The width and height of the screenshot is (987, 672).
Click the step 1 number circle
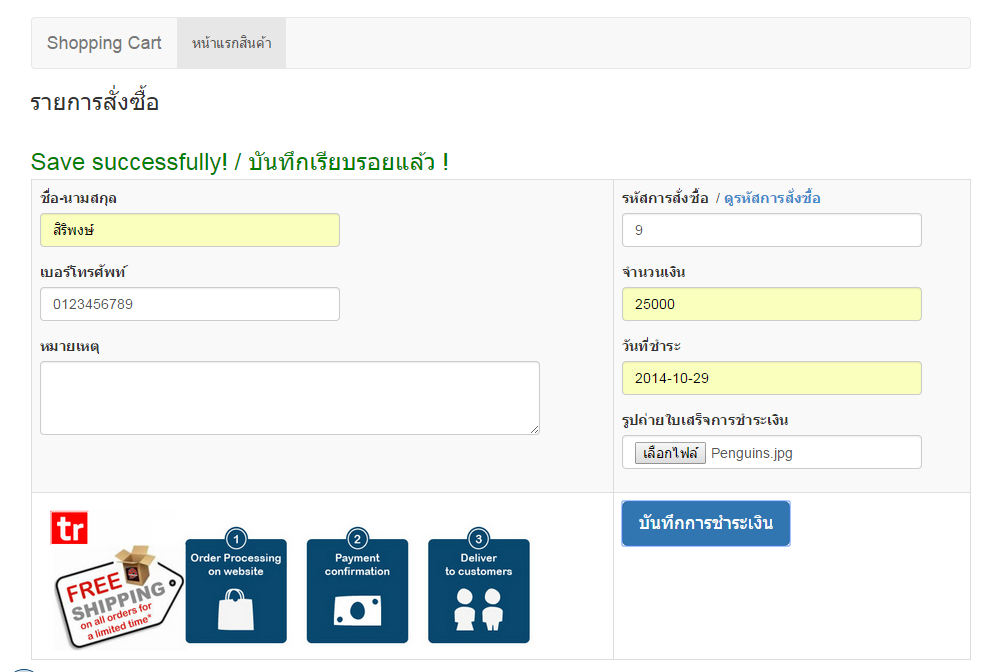click(236, 539)
